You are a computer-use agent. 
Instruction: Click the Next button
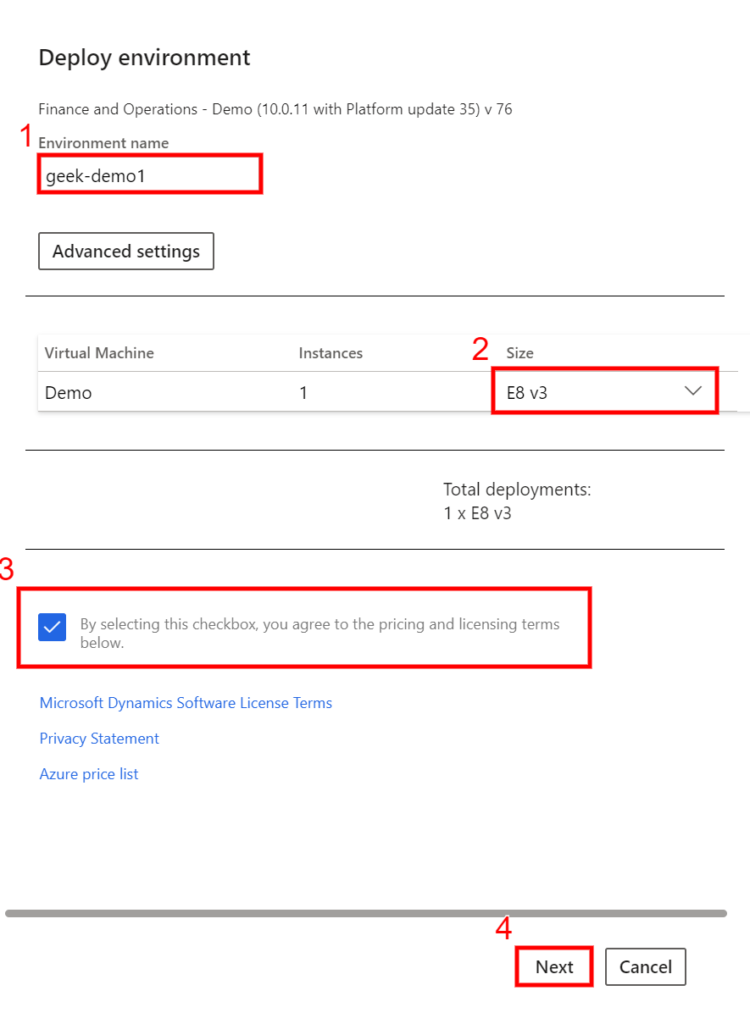(x=554, y=967)
